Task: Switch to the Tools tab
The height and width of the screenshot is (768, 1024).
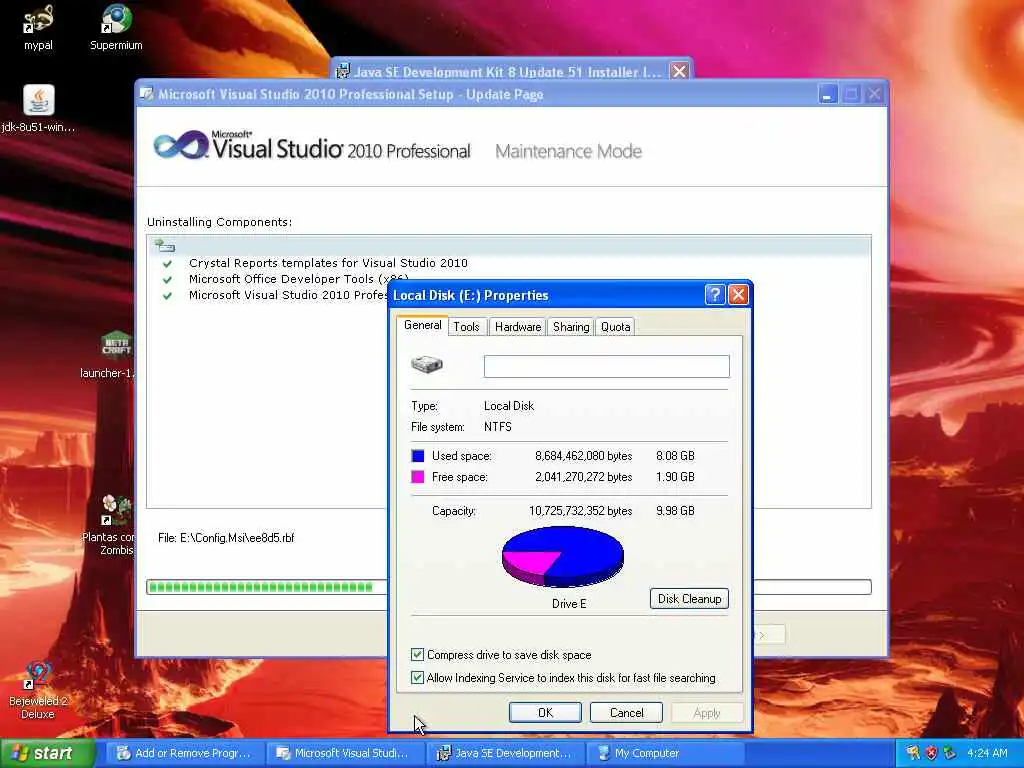Action: 466,327
